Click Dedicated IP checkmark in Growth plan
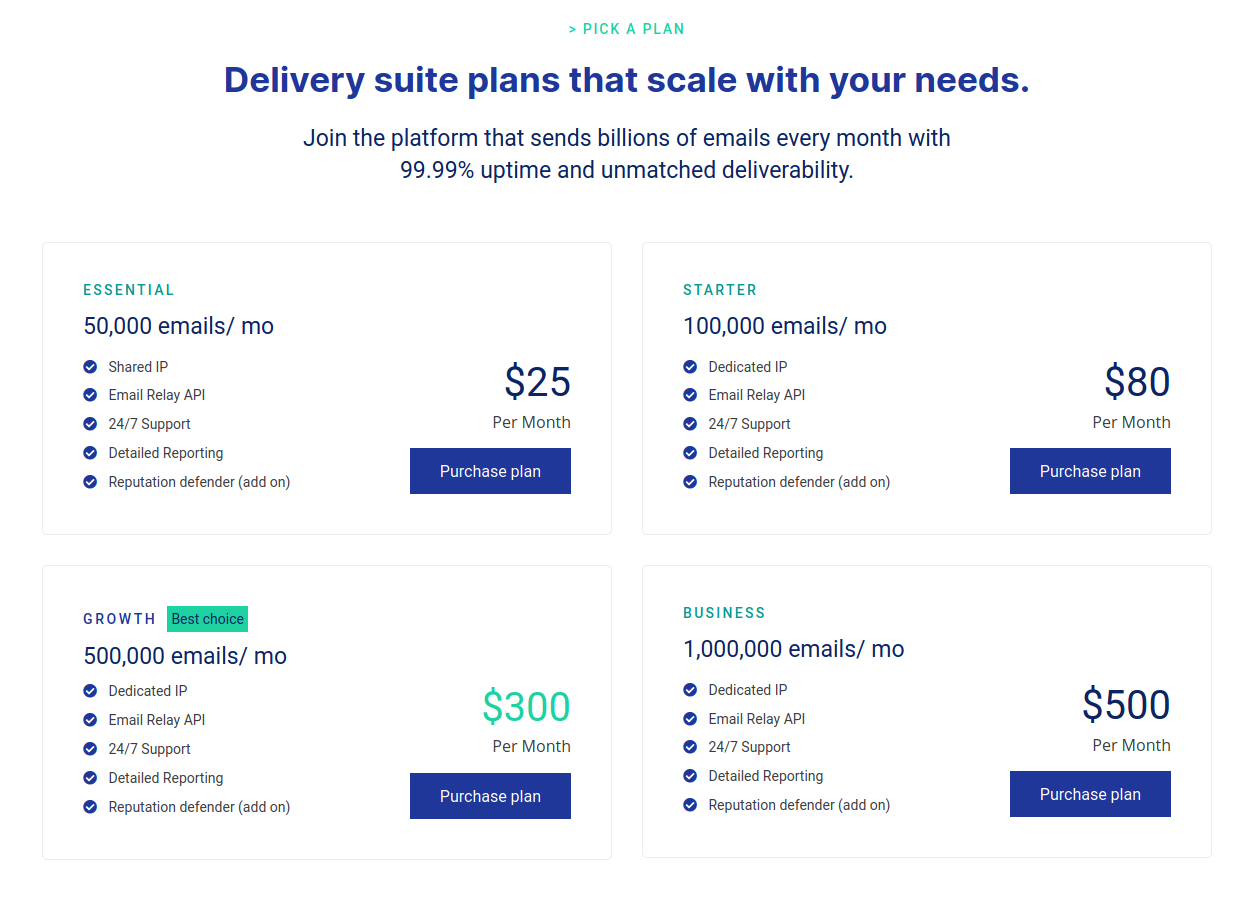The height and width of the screenshot is (898, 1248). click(x=90, y=691)
